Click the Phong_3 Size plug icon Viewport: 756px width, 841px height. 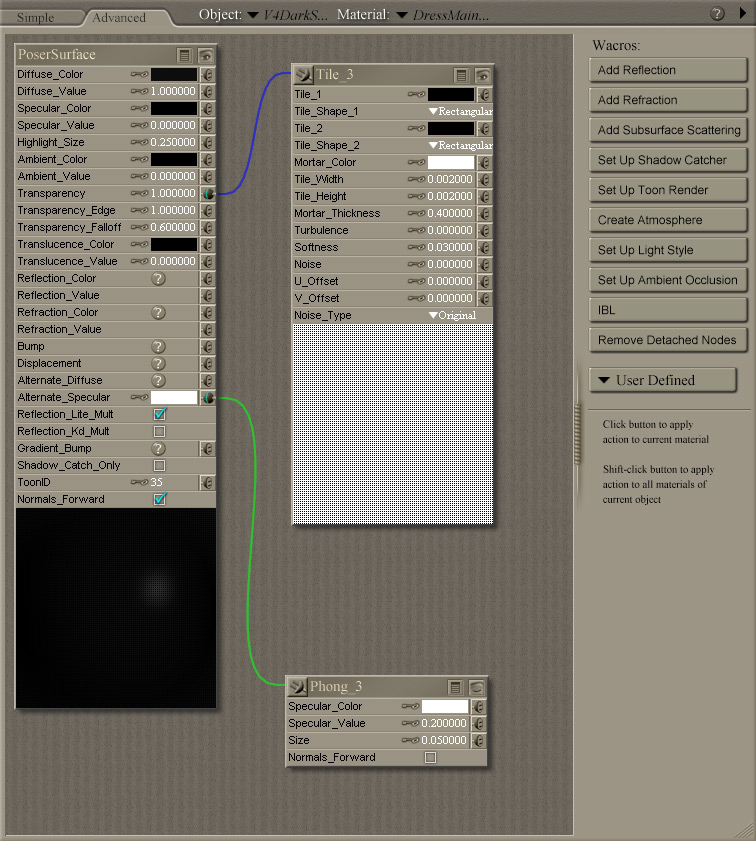pos(478,741)
